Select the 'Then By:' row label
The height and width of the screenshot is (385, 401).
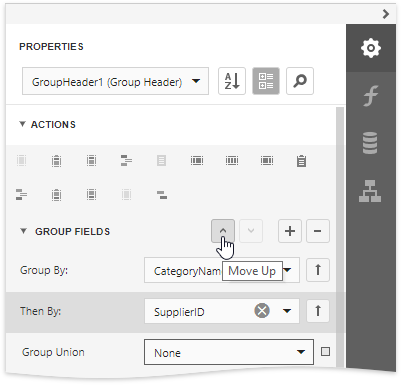pyautogui.click(x=41, y=311)
